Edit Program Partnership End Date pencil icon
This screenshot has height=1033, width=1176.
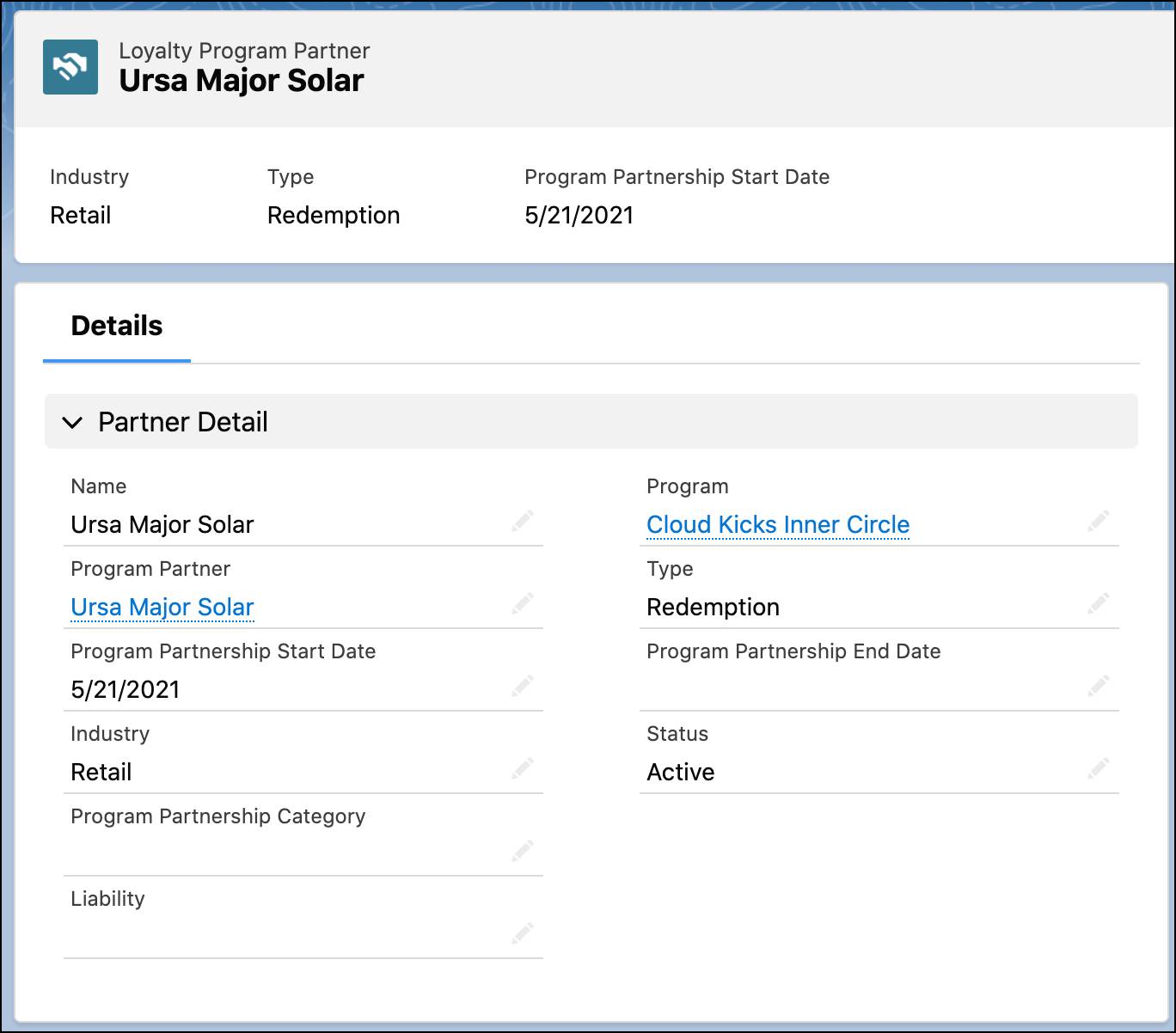pyautogui.click(x=1100, y=686)
